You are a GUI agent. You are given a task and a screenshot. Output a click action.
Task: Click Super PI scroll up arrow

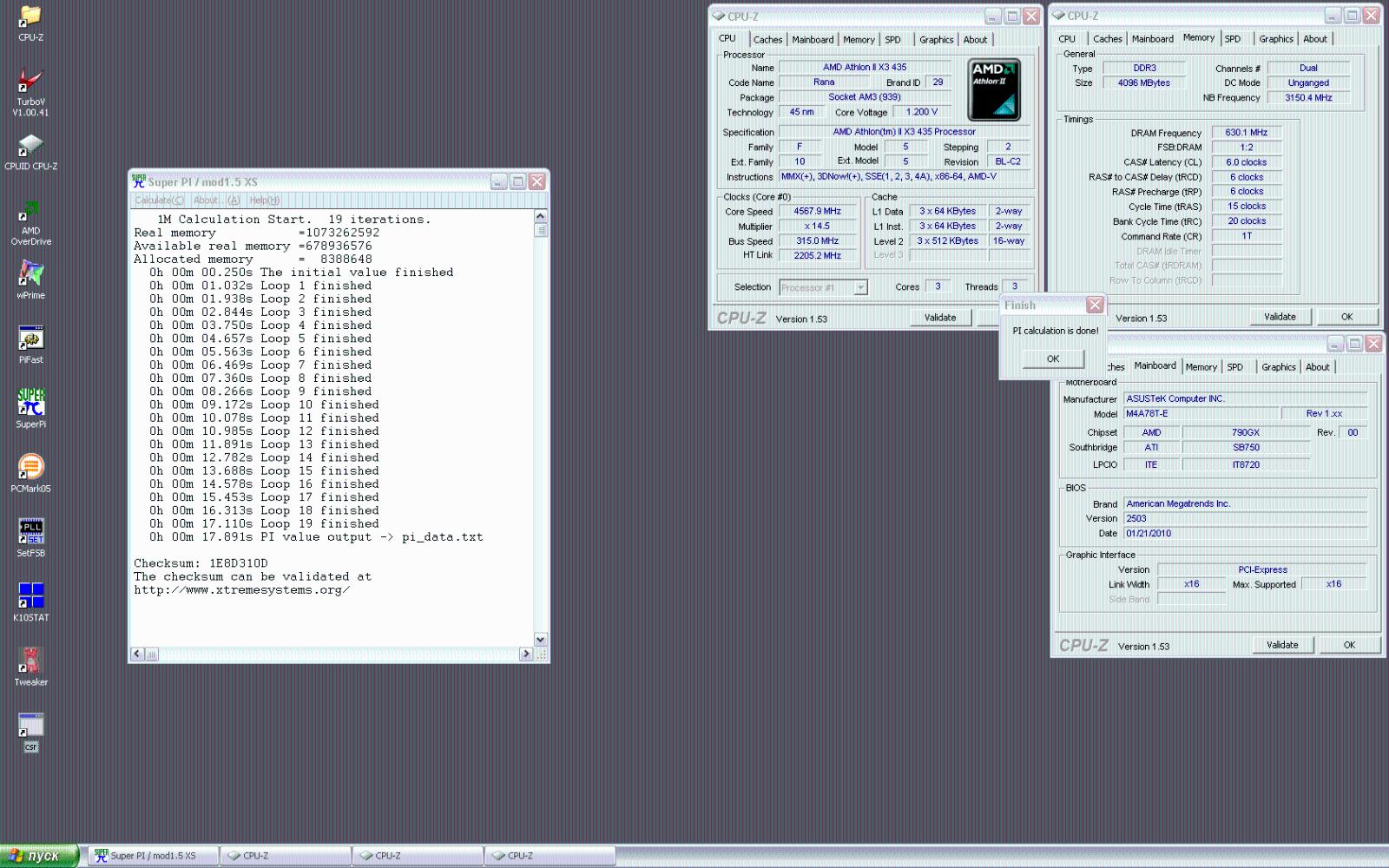click(x=540, y=216)
